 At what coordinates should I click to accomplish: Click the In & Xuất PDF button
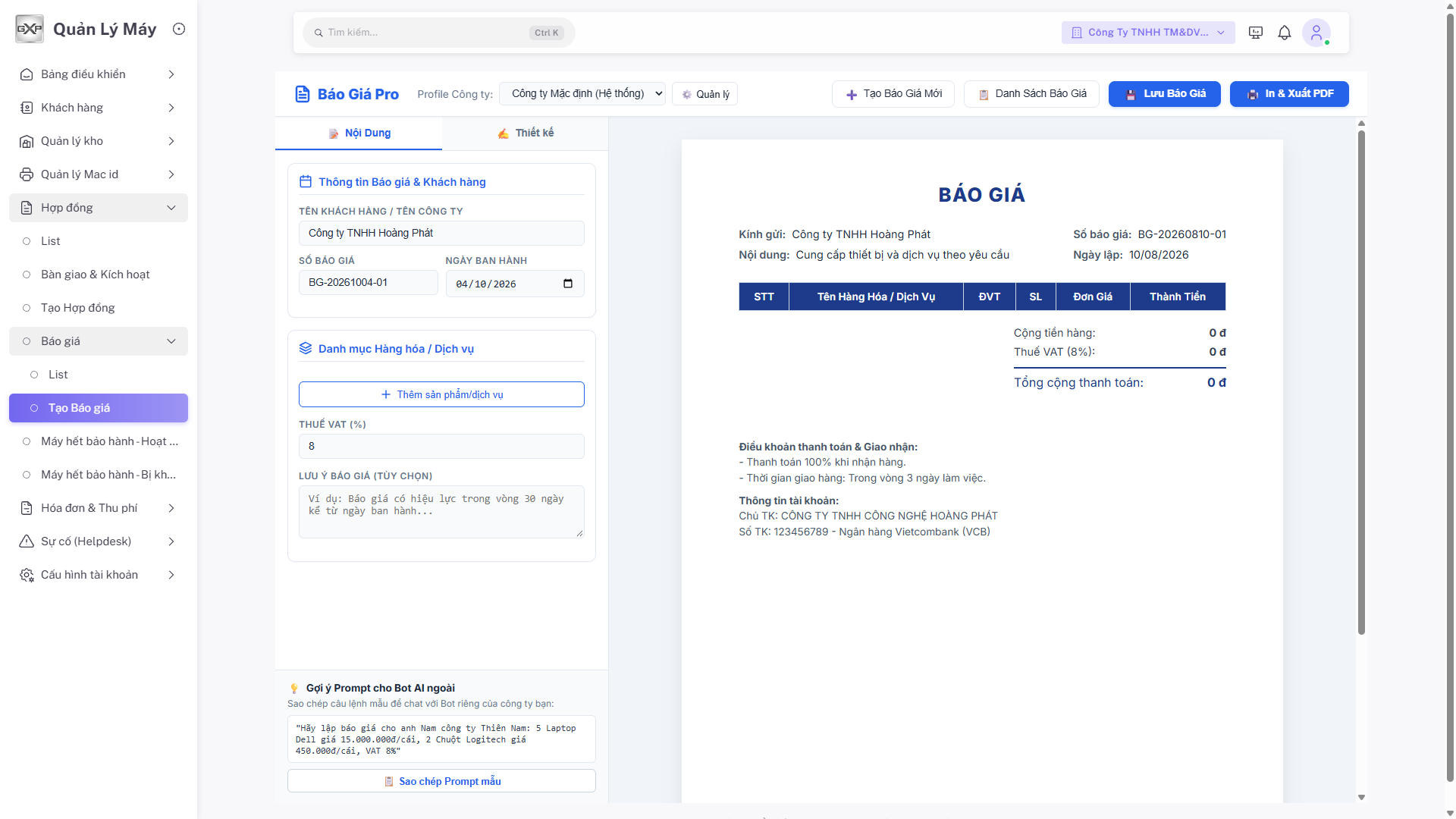[x=1289, y=94]
